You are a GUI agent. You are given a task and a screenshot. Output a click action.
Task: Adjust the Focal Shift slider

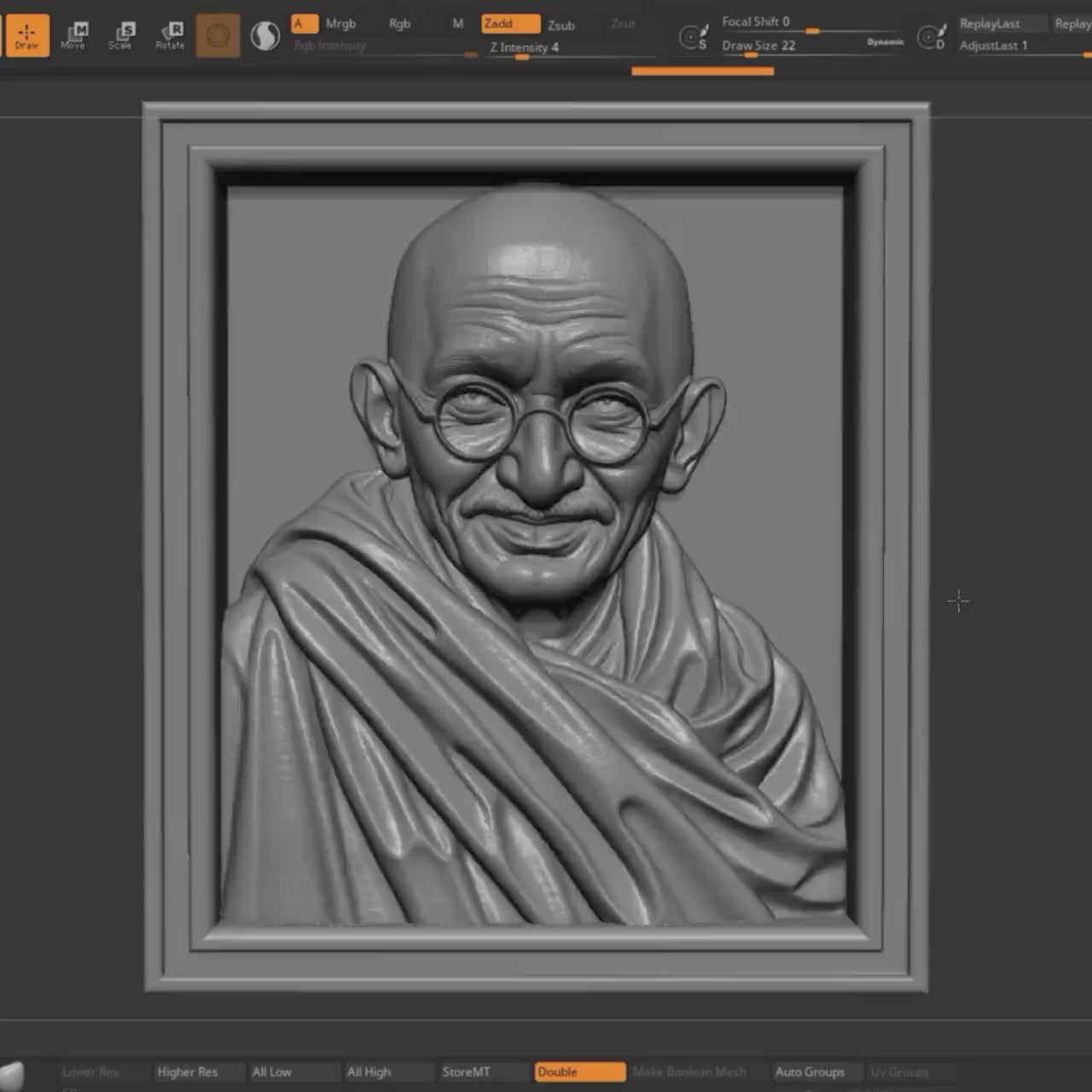(810, 22)
